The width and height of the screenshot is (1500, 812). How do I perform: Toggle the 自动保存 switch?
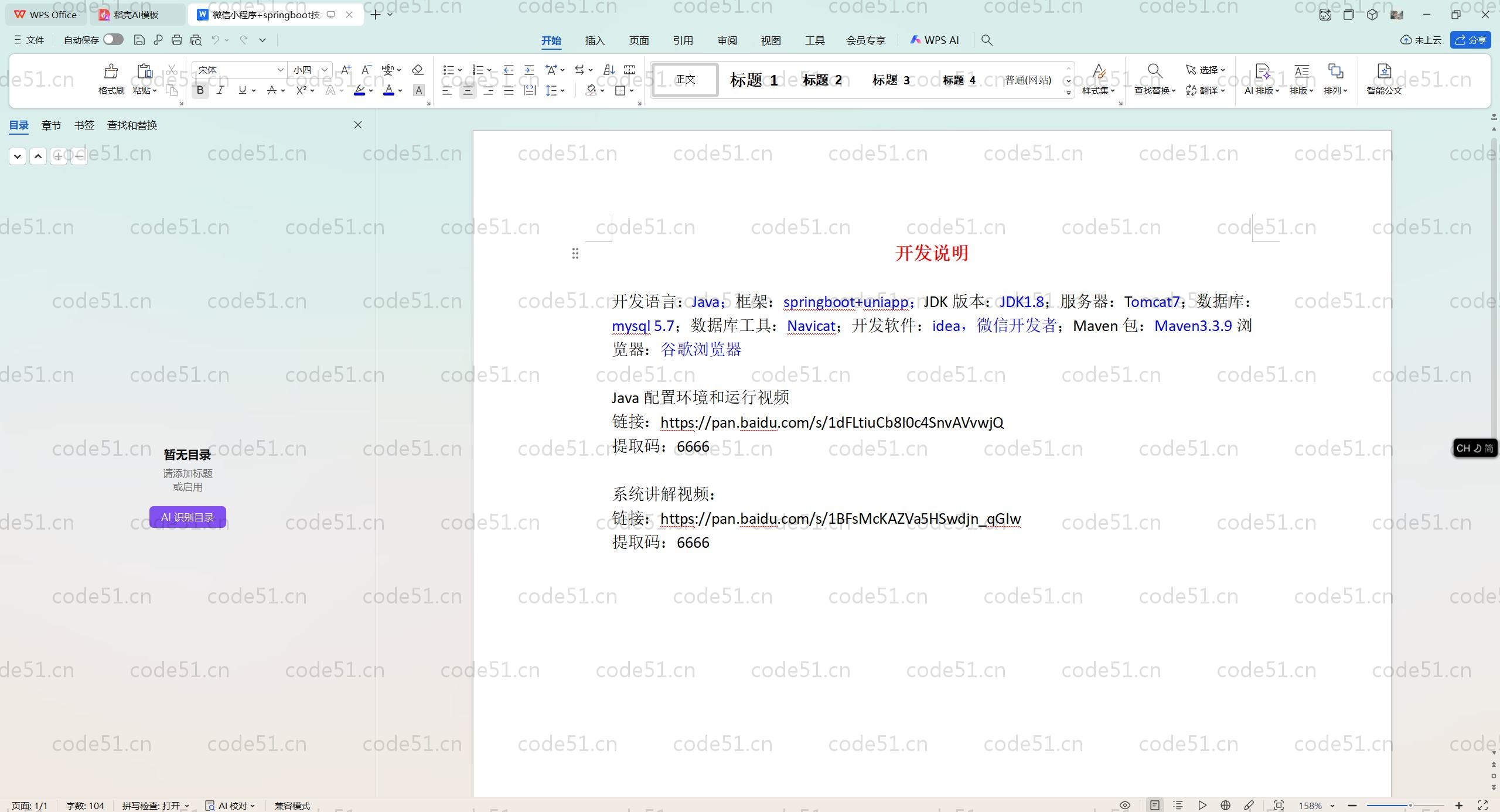pos(113,40)
